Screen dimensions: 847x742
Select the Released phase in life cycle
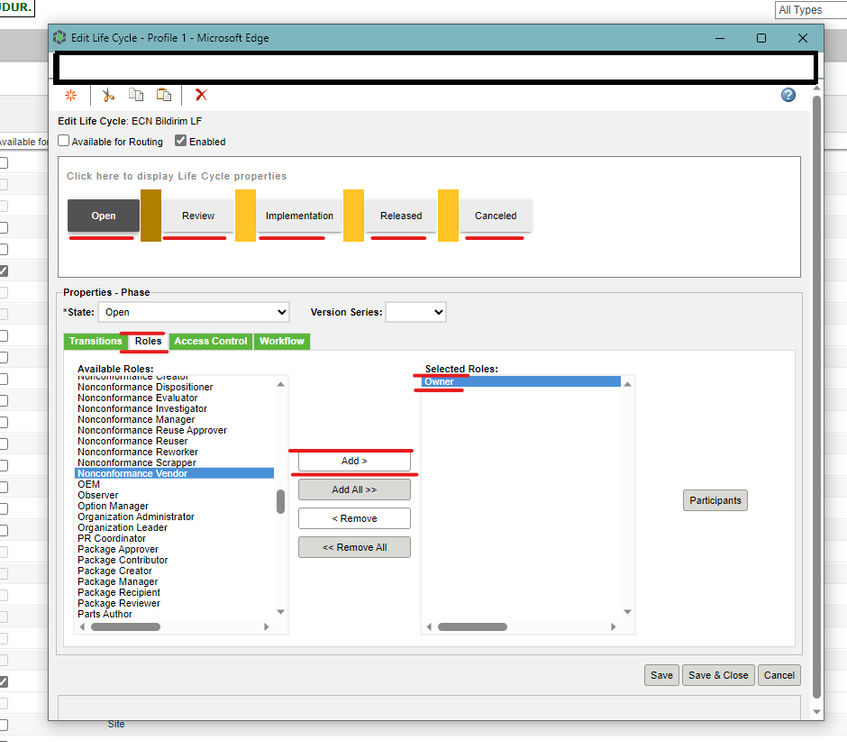tap(400, 216)
